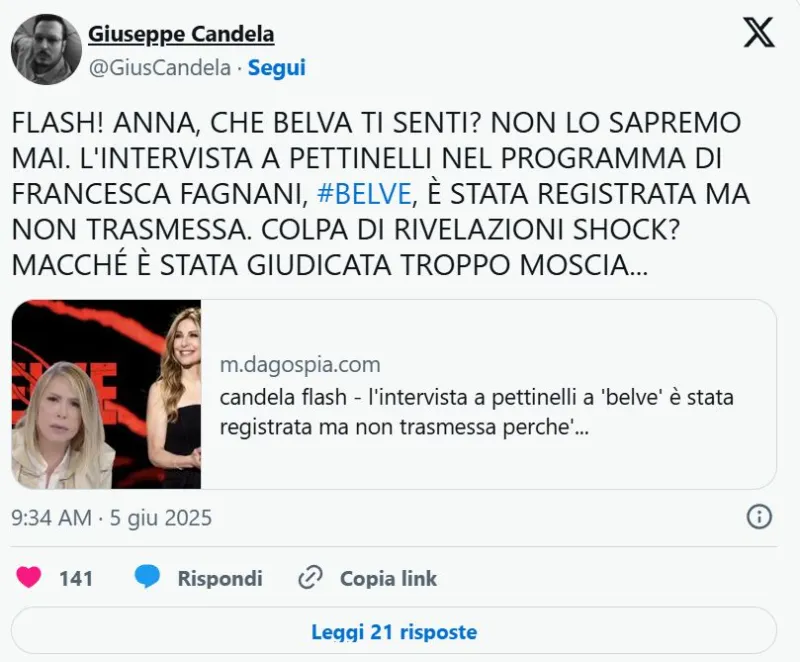Open the candela flash article headline
The width and height of the screenshot is (800, 662).
tap(477, 412)
